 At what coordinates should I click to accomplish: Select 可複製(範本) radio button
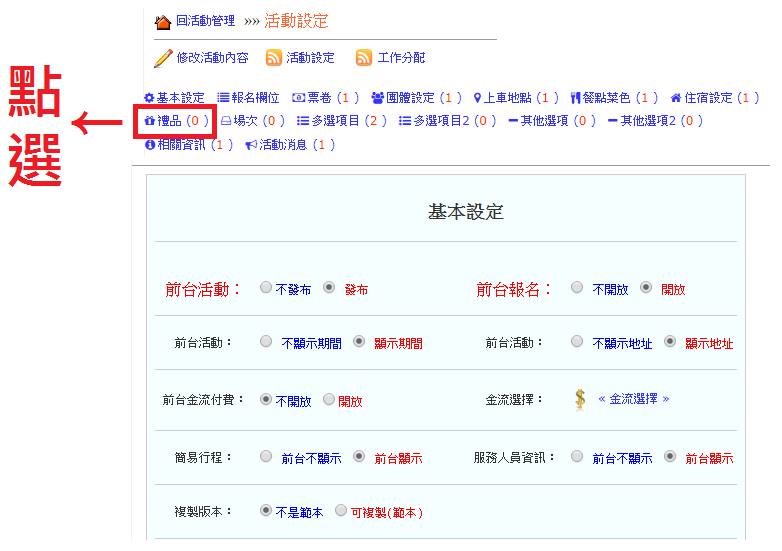click(x=341, y=510)
